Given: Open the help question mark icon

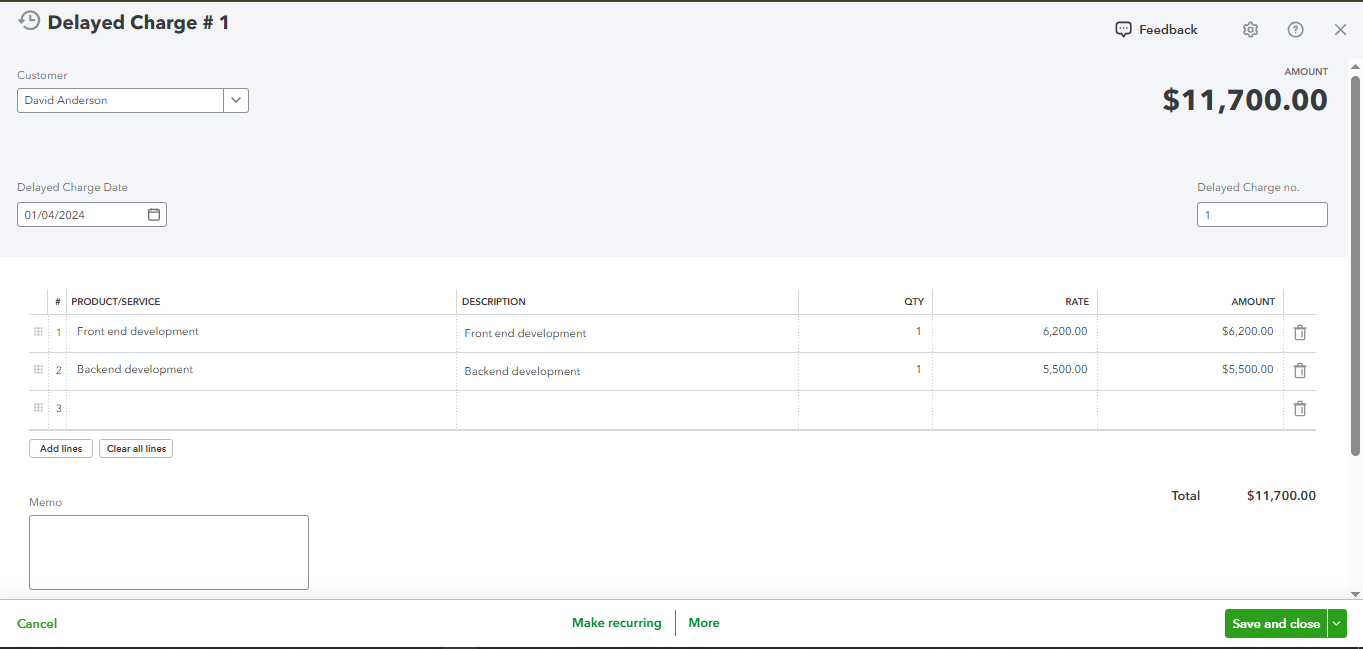Looking at the screenshot, I should click(x=1295, y=30).
